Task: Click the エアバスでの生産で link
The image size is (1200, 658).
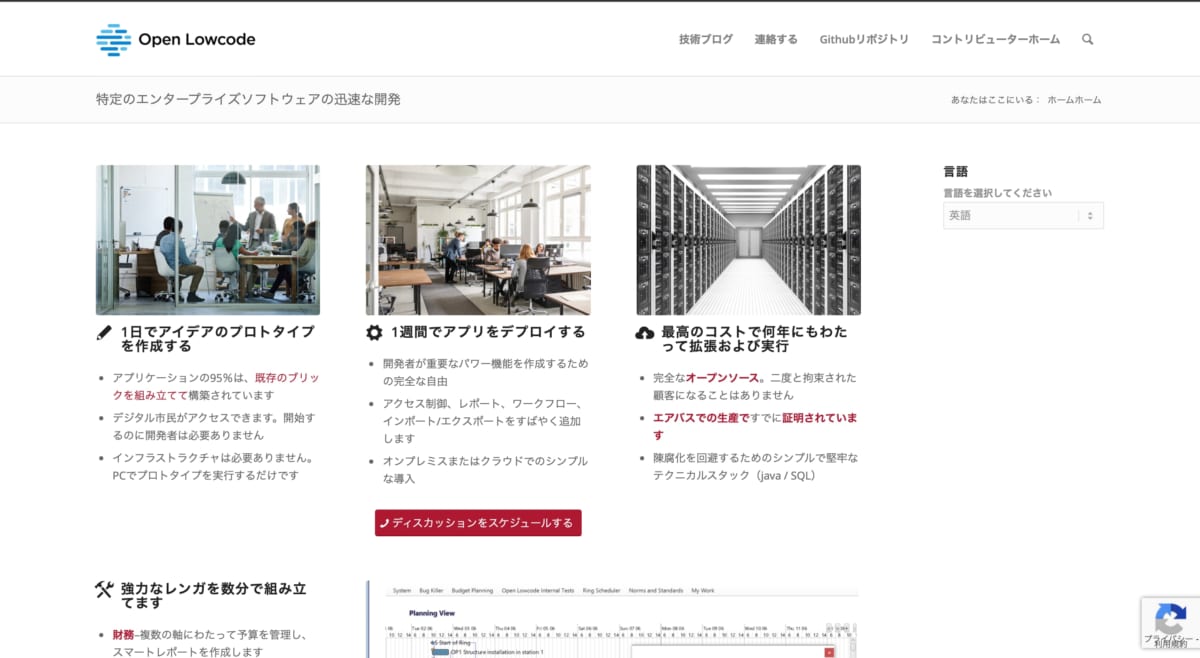Action: [700, 417]
